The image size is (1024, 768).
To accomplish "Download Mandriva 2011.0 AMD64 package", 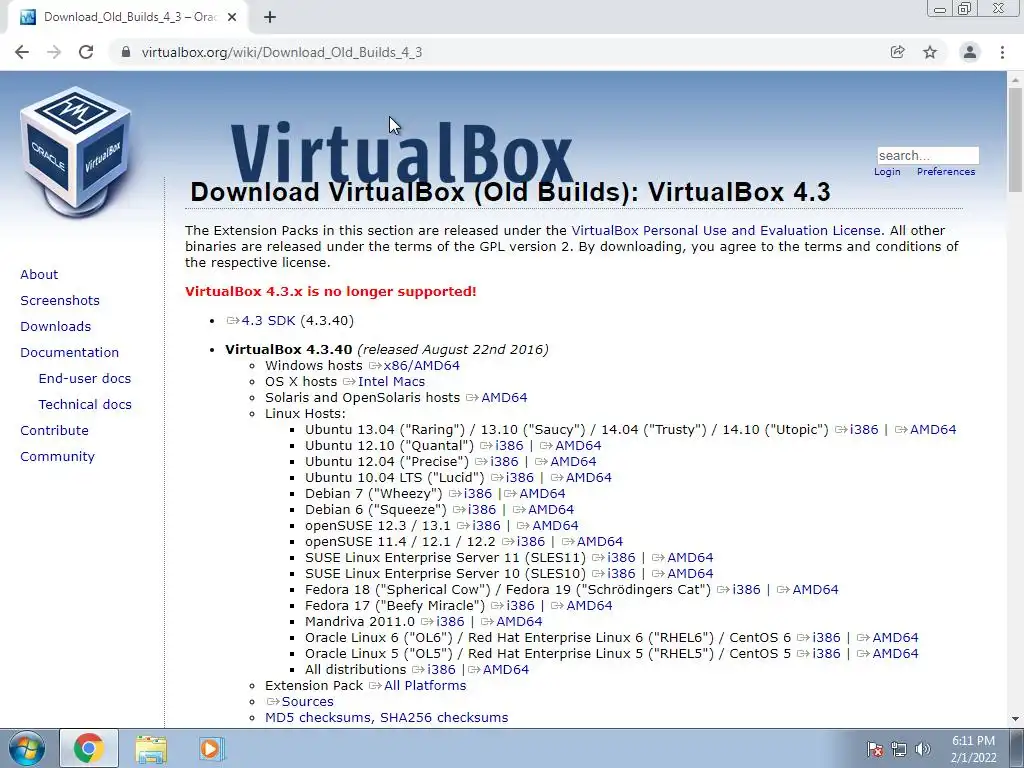I will tap(519, 622).
